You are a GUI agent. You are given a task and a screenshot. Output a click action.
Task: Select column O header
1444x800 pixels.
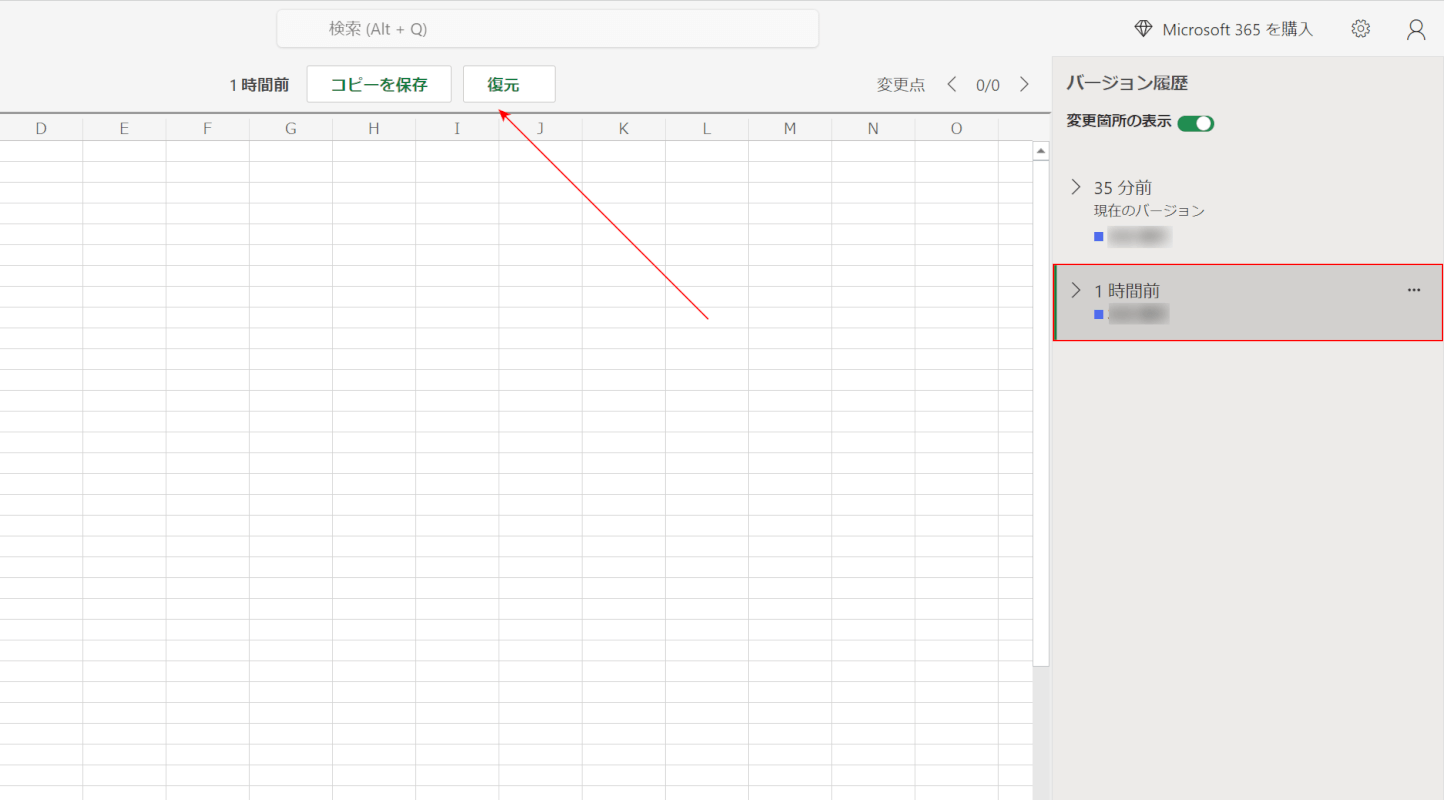[x=956, y=128]
